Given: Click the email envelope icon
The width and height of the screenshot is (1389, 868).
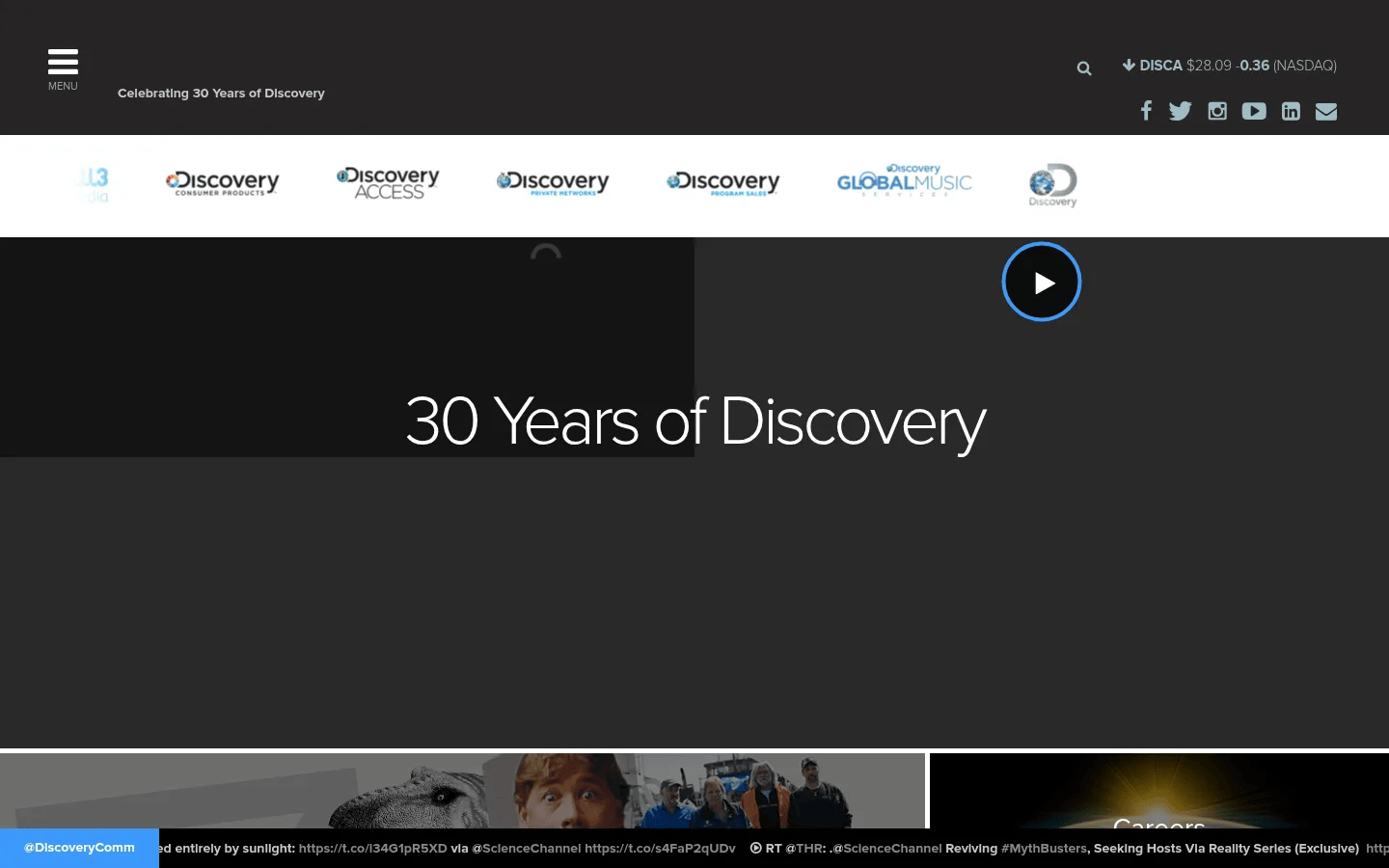Looking at the screenshot, I should click(x=1326, y=111).
